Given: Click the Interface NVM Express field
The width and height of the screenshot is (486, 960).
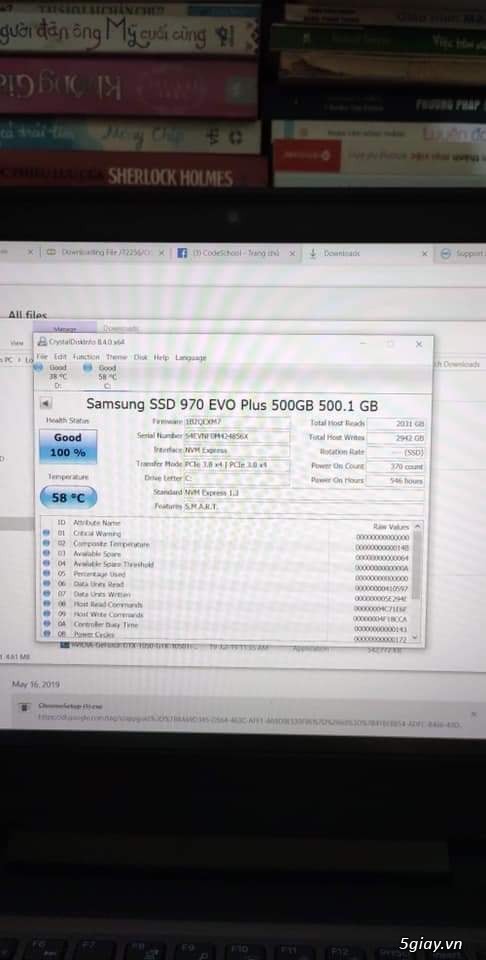Looking at the screenshot, I should (237, 451).
